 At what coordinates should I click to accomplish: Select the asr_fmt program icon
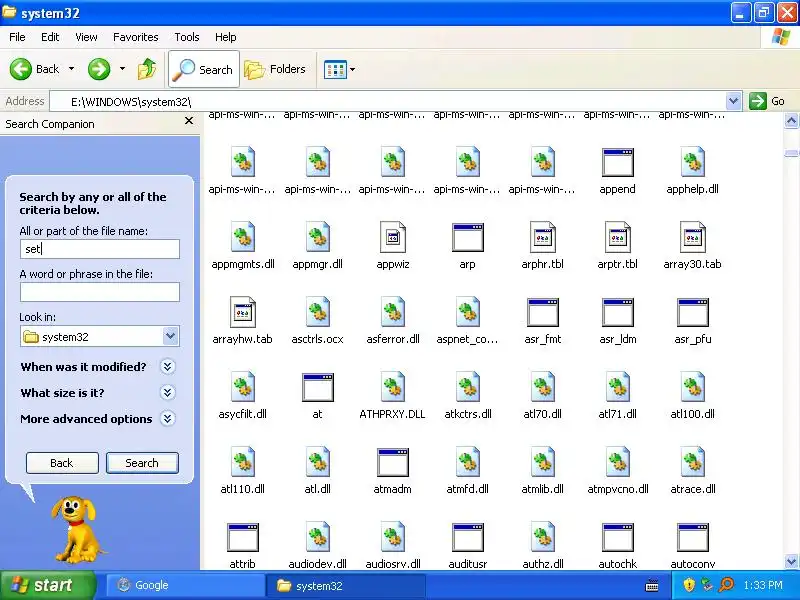pyautogui.click(x=542, y=321)
